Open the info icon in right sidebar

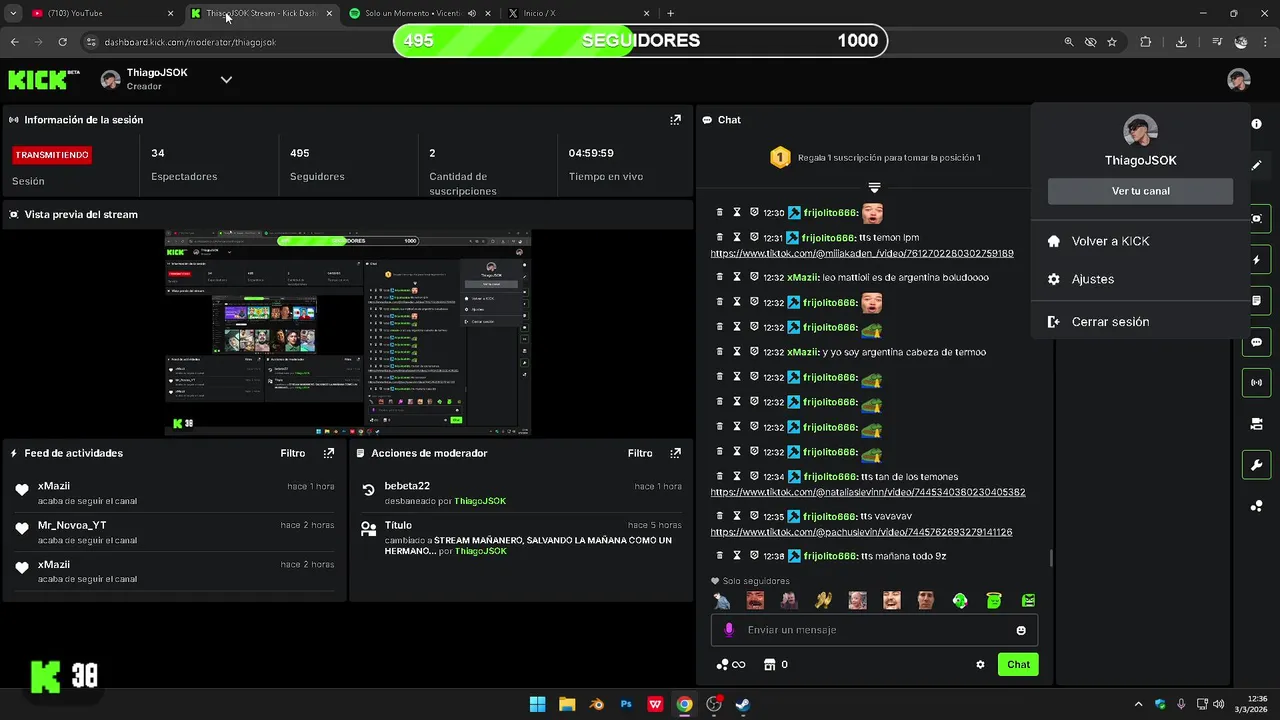click(x=1257, y=124)
